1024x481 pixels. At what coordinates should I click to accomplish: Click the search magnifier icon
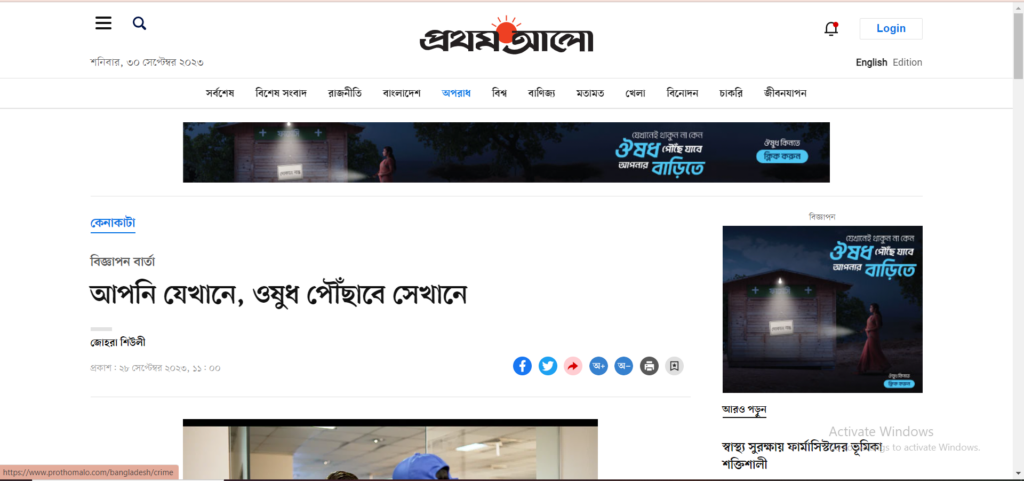(139, 23)
